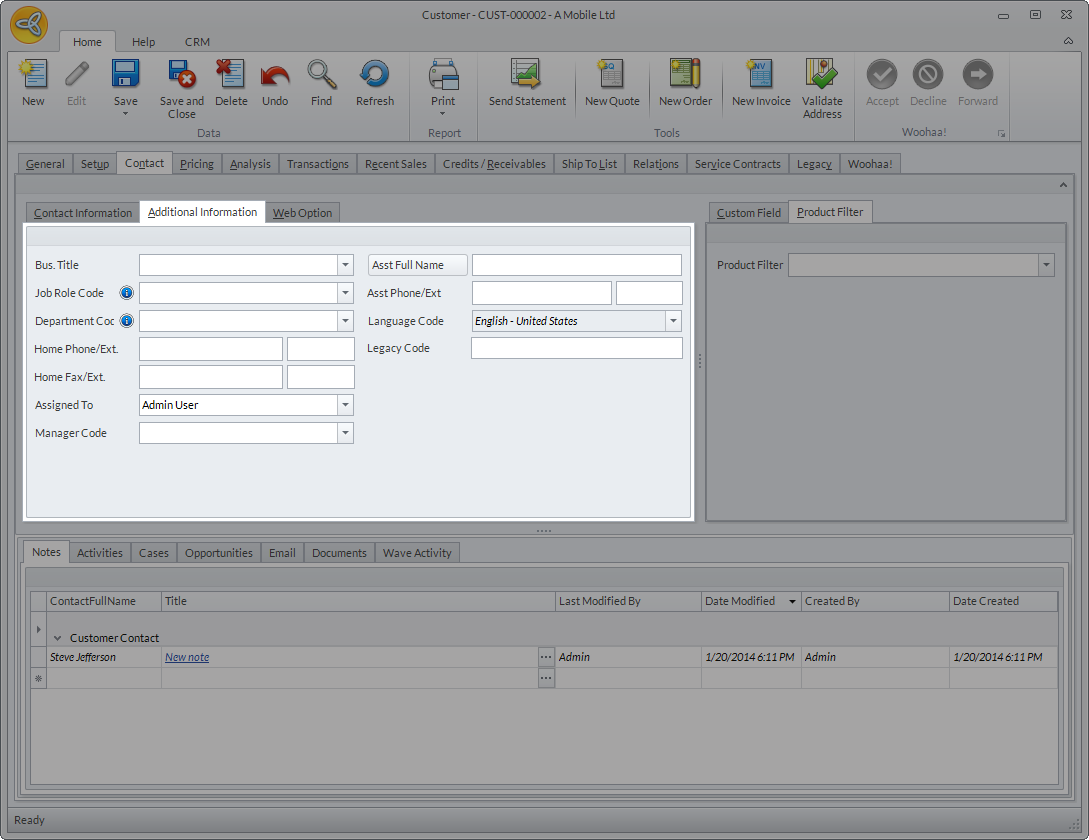
Task: Open the Assigned To dropdown
Action: [345, 405]
